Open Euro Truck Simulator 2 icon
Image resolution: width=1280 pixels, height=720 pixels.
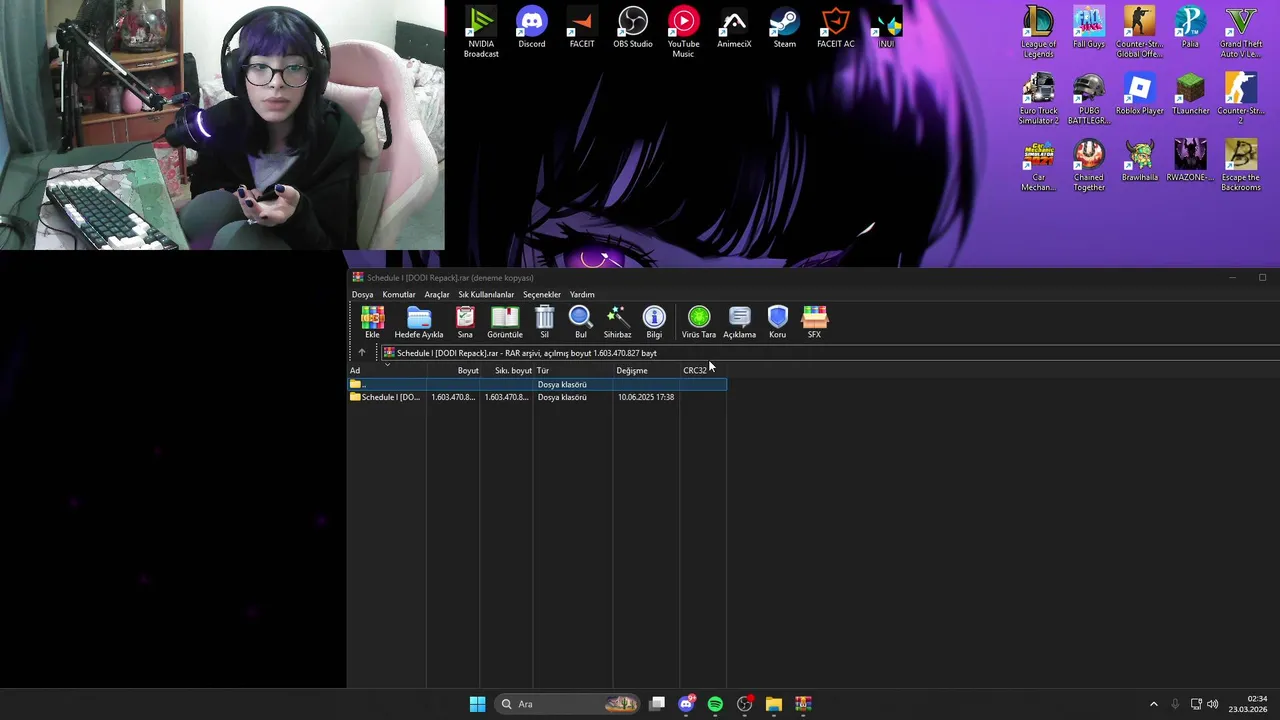[x=1038, y=99]
